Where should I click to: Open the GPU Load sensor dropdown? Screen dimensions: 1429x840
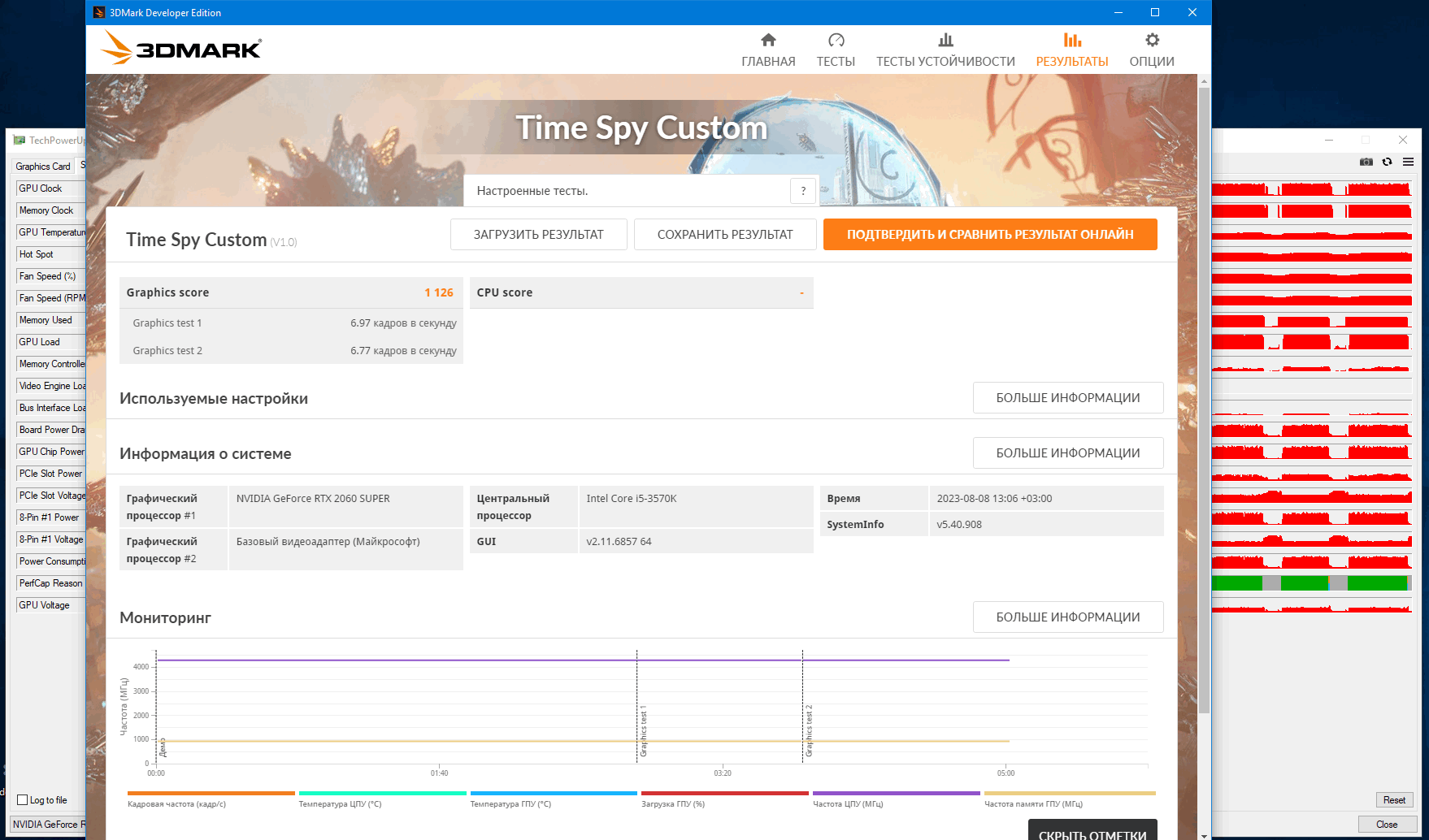pyautogui.click(x=50, y=342)
